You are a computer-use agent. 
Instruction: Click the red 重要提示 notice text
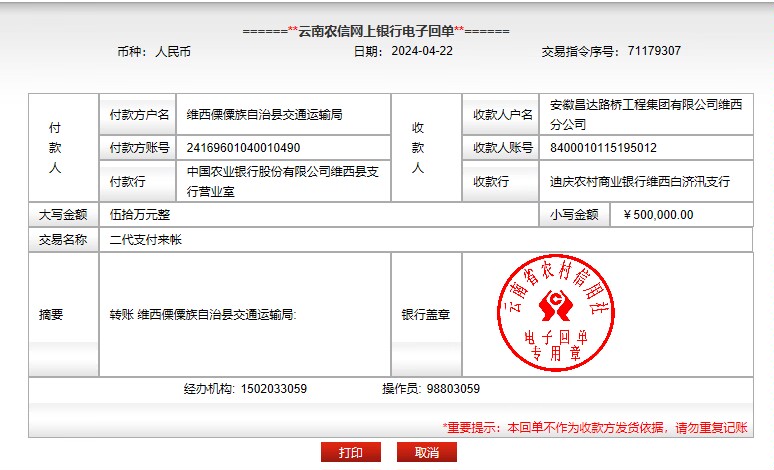point(594,427)
